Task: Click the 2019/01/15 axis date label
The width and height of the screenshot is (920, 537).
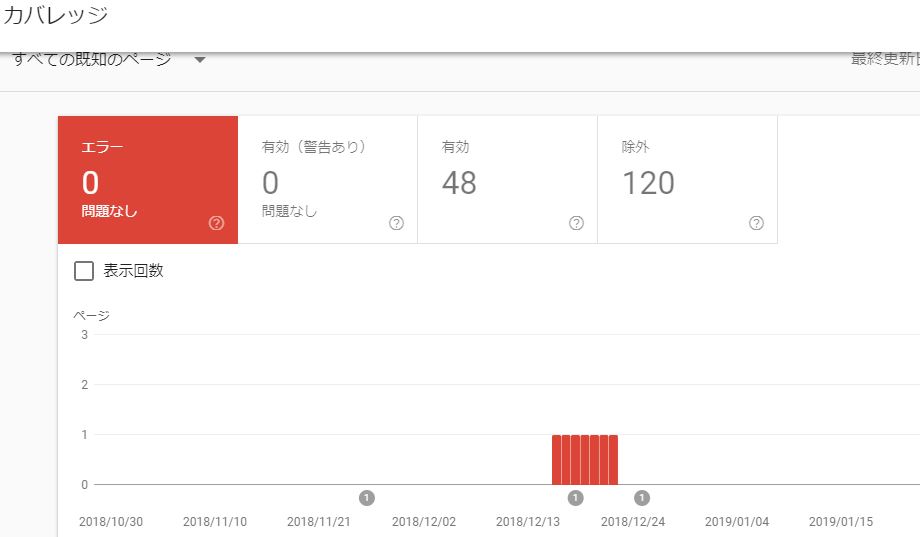Action: click(841, 522)
